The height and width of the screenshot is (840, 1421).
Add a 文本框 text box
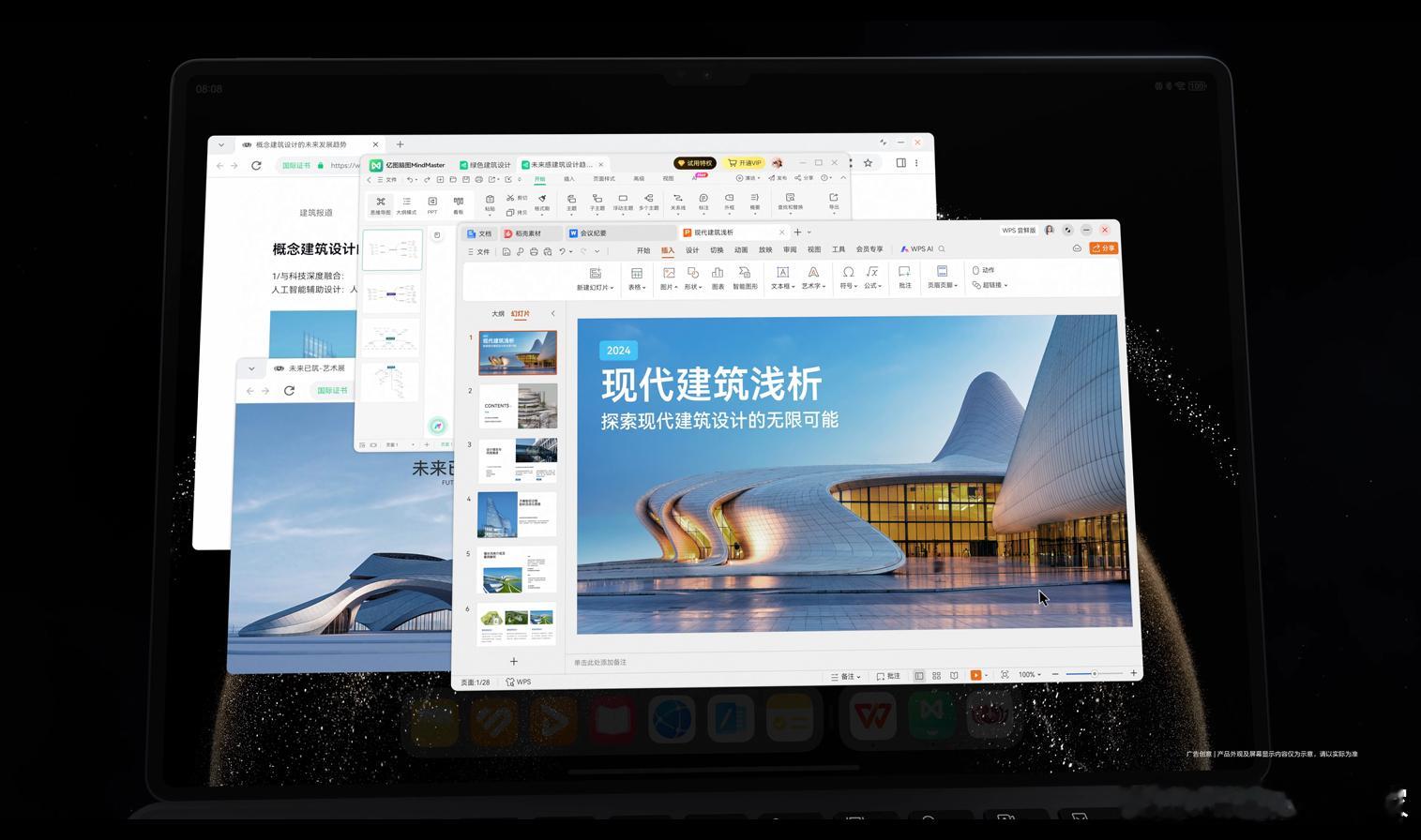[782, 278]
